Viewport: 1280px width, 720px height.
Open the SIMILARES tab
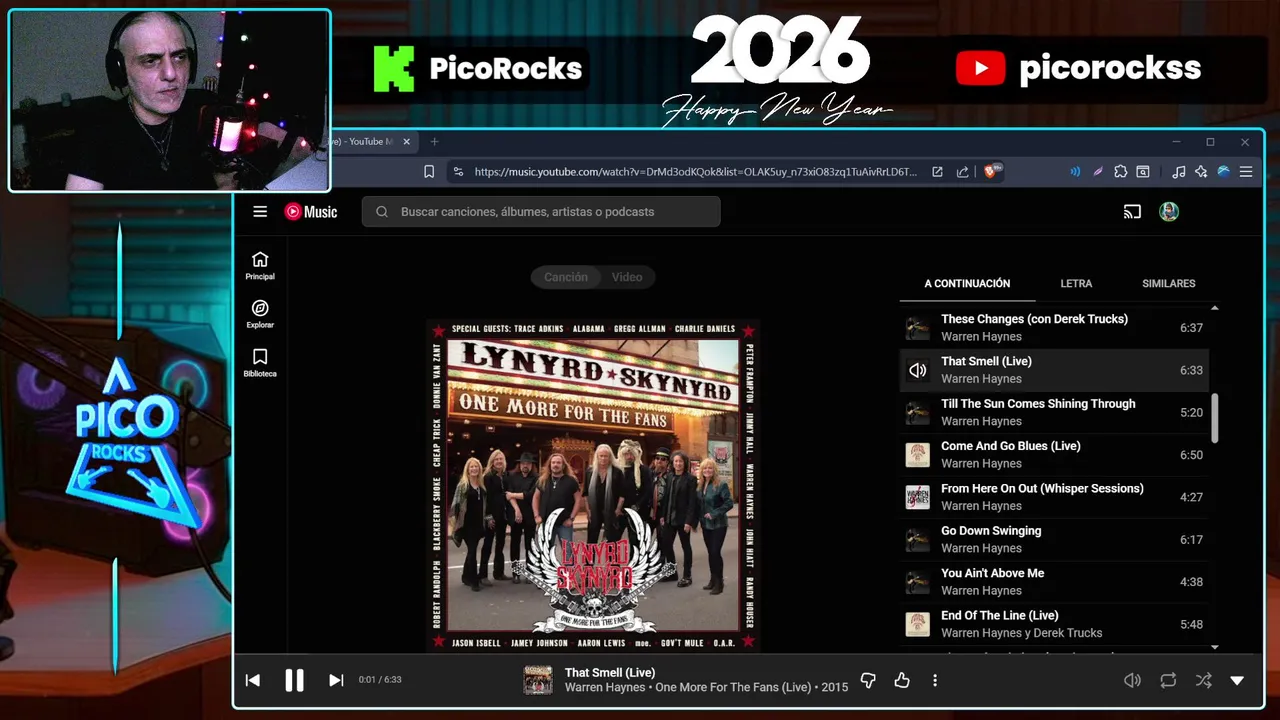[x=1169, y=284]
